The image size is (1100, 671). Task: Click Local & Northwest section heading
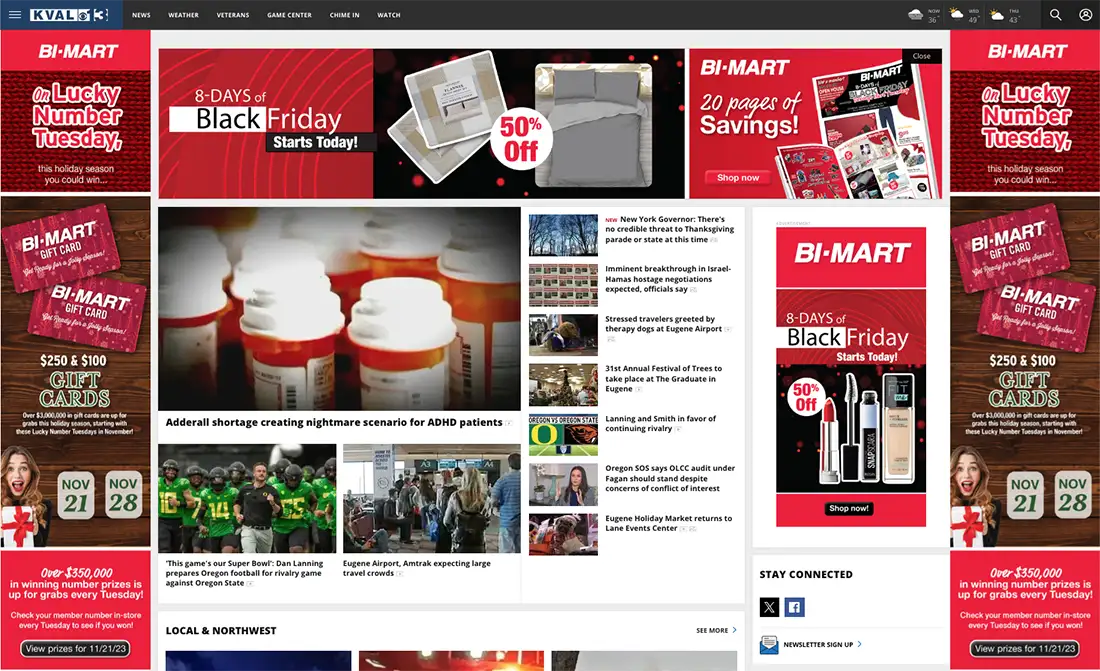(221, 630)
